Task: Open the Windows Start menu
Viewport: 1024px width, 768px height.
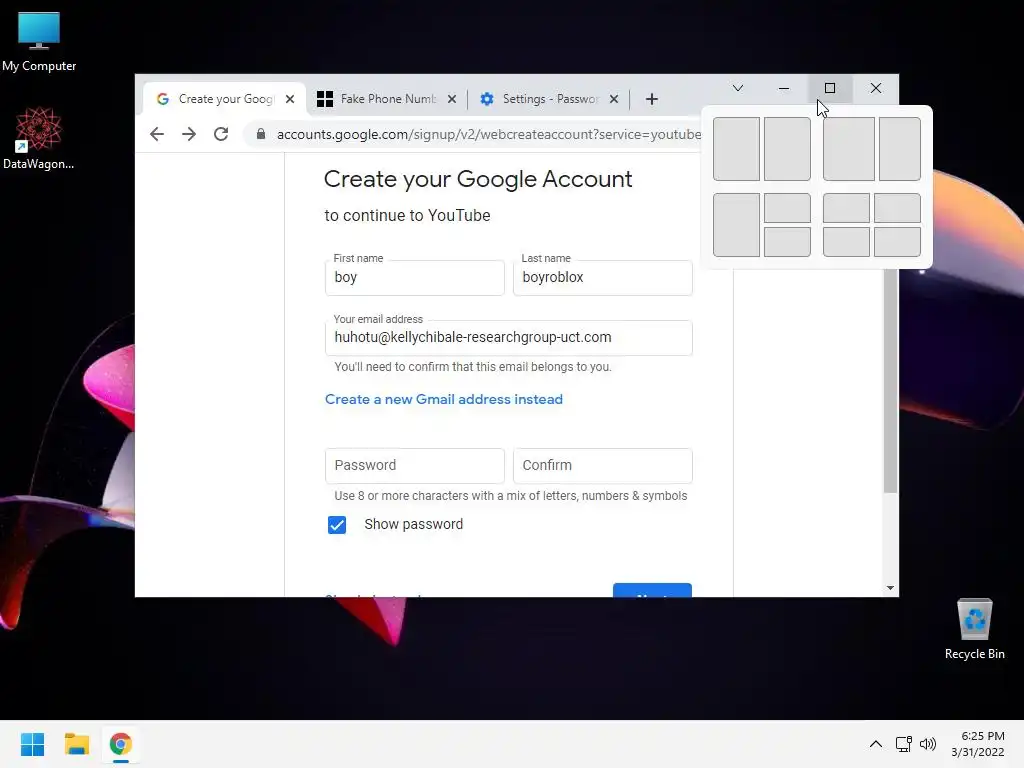Action: [32, 744]
